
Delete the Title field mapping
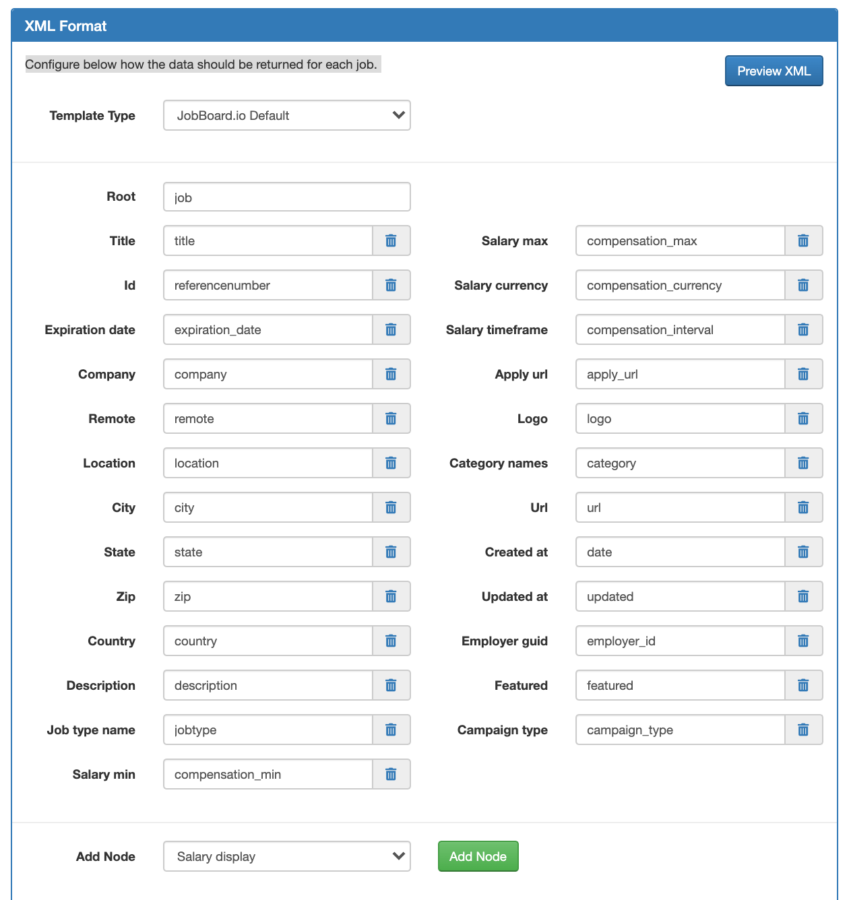pyautogui.click(x=390, y=240)
